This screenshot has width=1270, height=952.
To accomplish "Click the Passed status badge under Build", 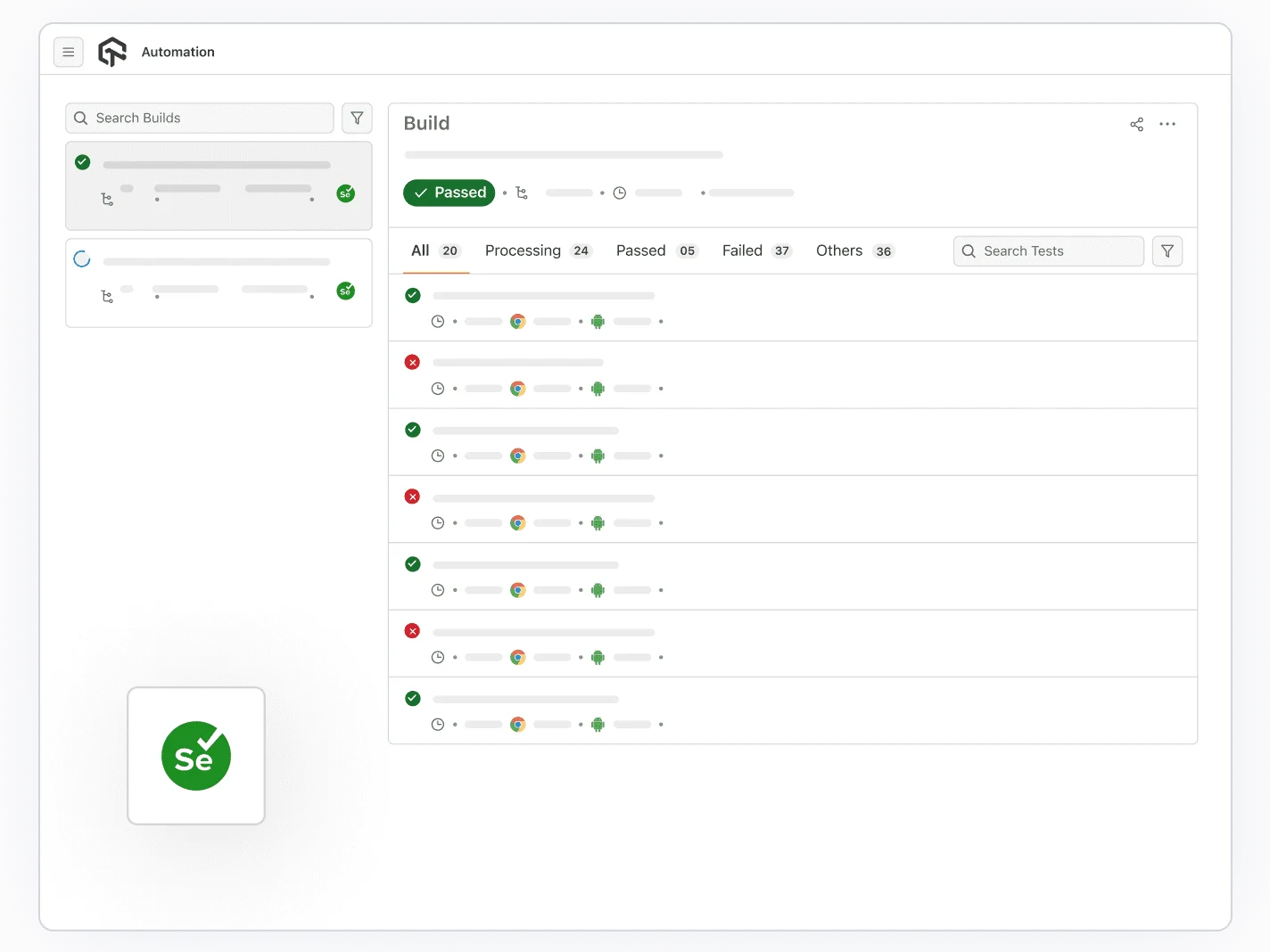I will 449,193.
